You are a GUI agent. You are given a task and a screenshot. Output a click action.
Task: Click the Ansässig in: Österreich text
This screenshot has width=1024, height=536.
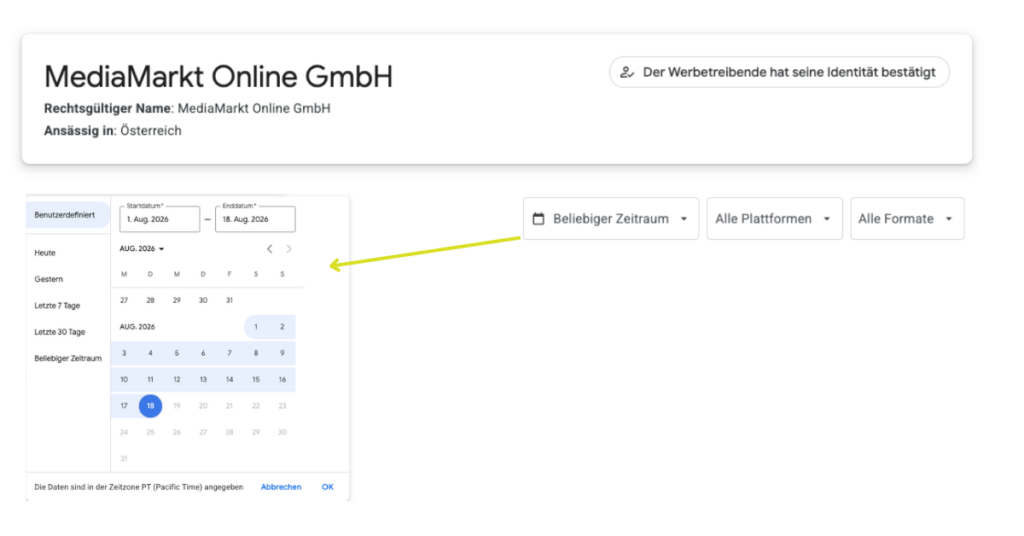(113, 131)
